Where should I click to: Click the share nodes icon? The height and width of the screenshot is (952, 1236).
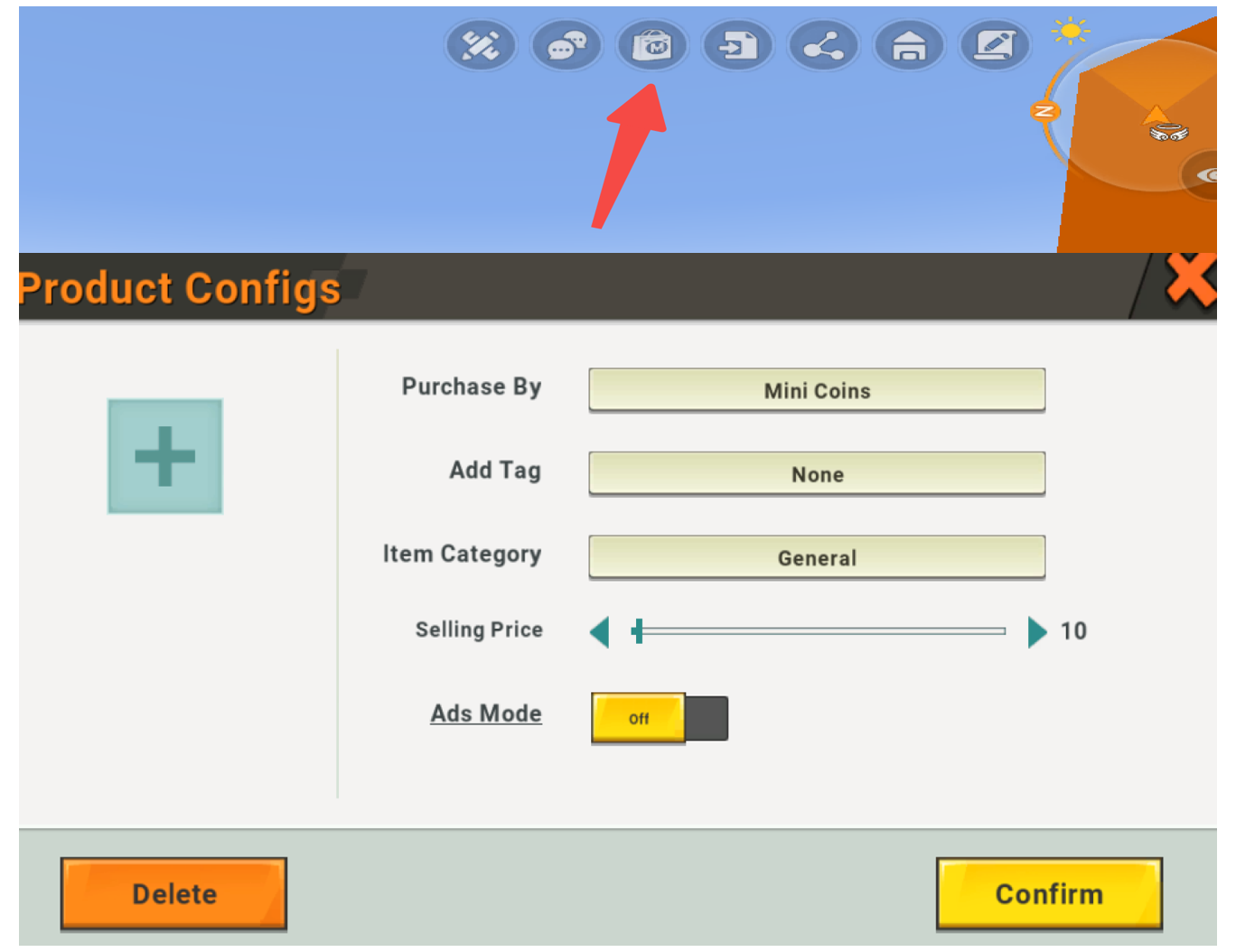(823, 45)
